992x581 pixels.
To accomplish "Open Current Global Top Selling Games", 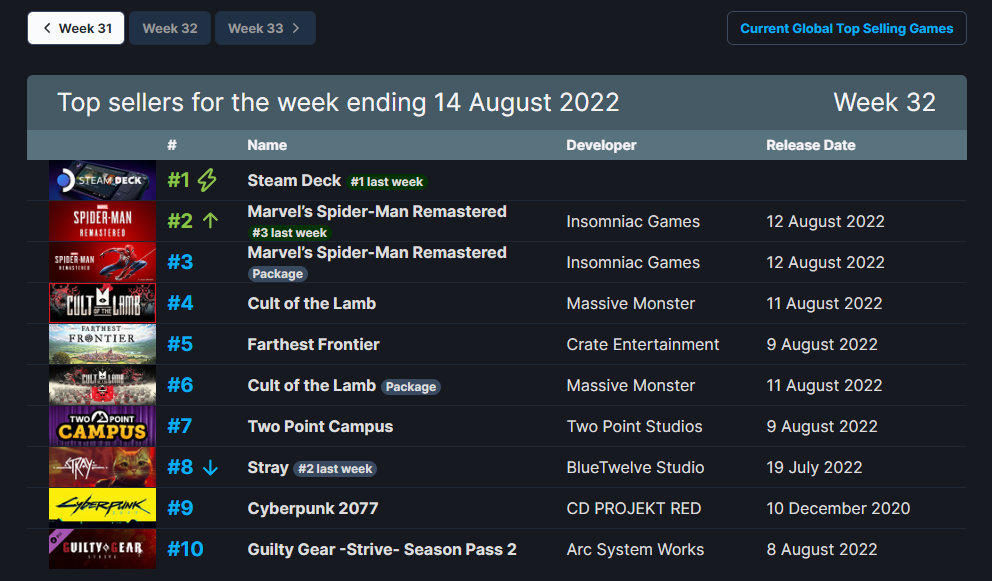I will pos(846,28).
